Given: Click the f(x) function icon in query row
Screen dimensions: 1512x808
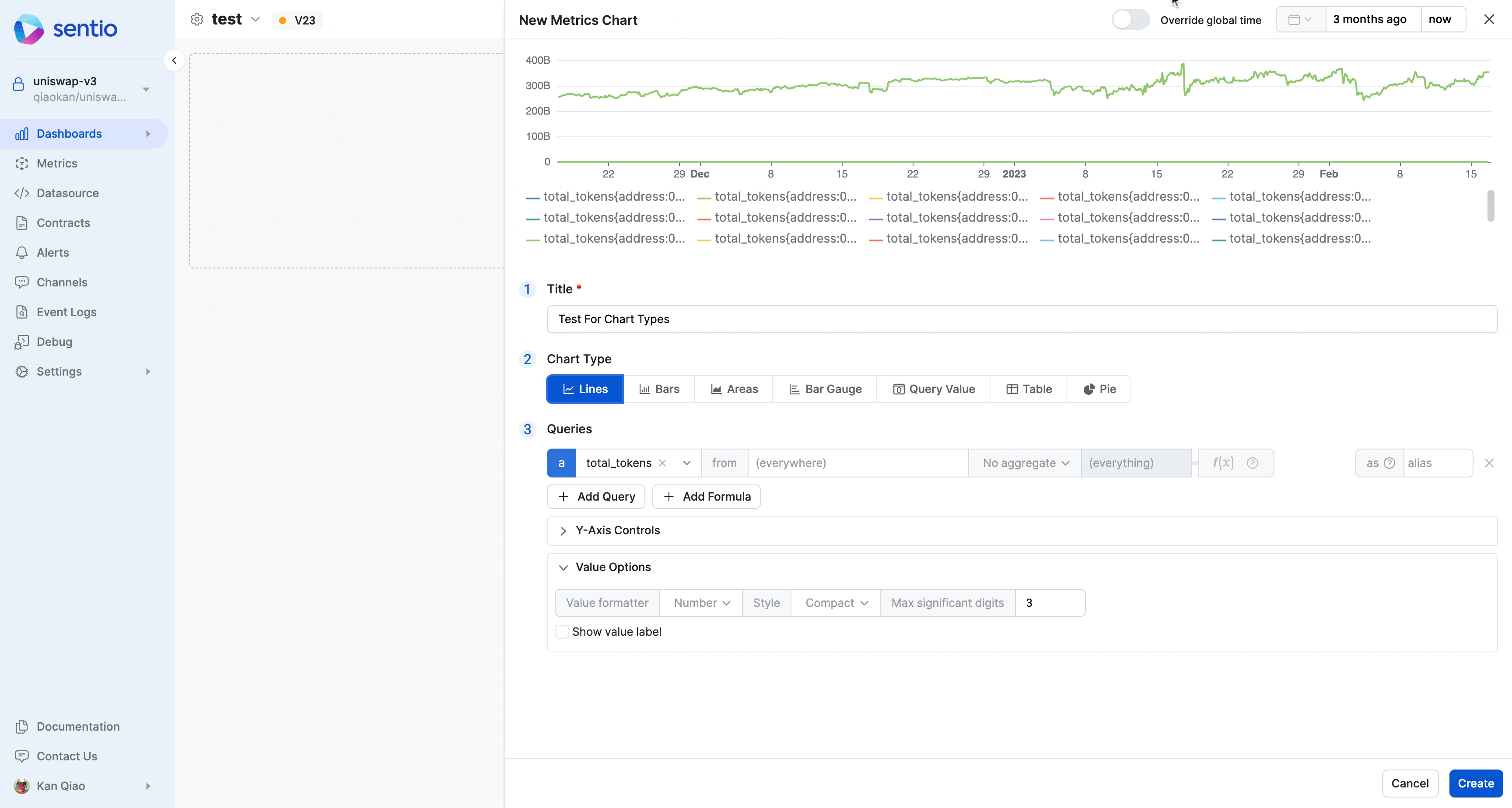Looking at the screenshot, I should pos(1223,463).
